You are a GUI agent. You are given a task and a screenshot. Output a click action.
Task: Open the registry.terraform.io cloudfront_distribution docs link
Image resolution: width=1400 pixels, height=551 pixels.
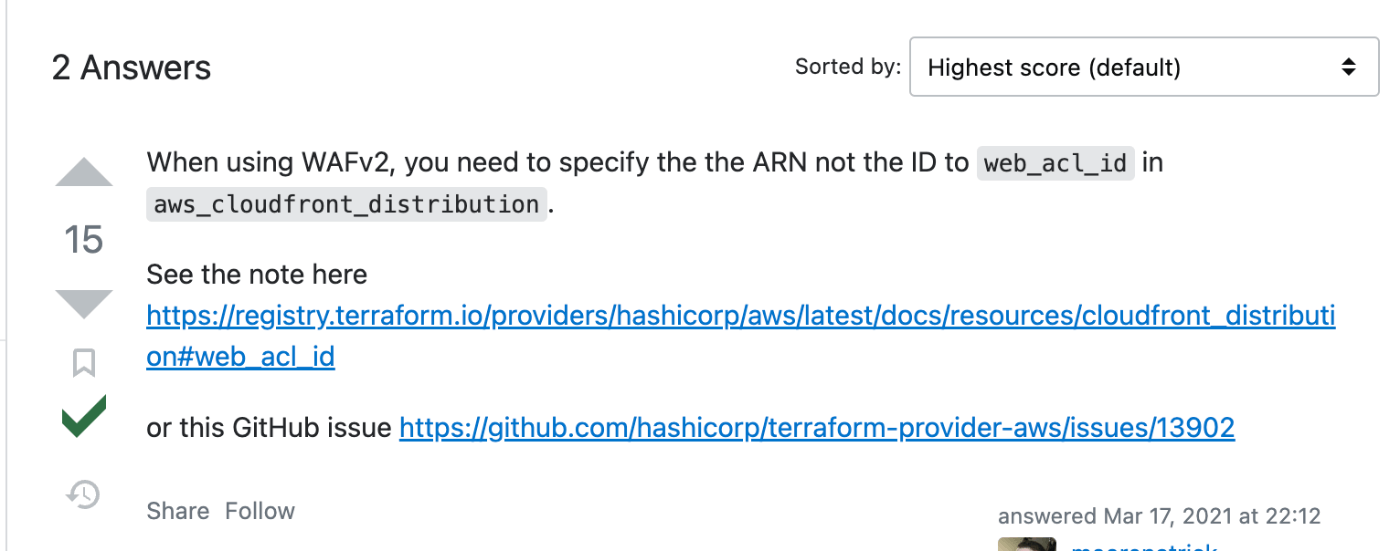tap(740, 336)
